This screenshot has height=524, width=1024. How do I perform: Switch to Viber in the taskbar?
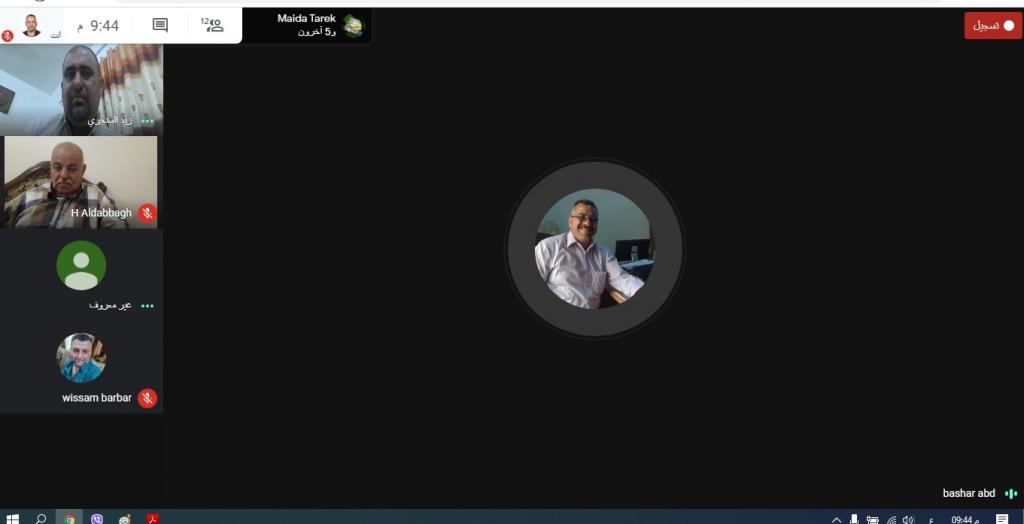(97, 518)
